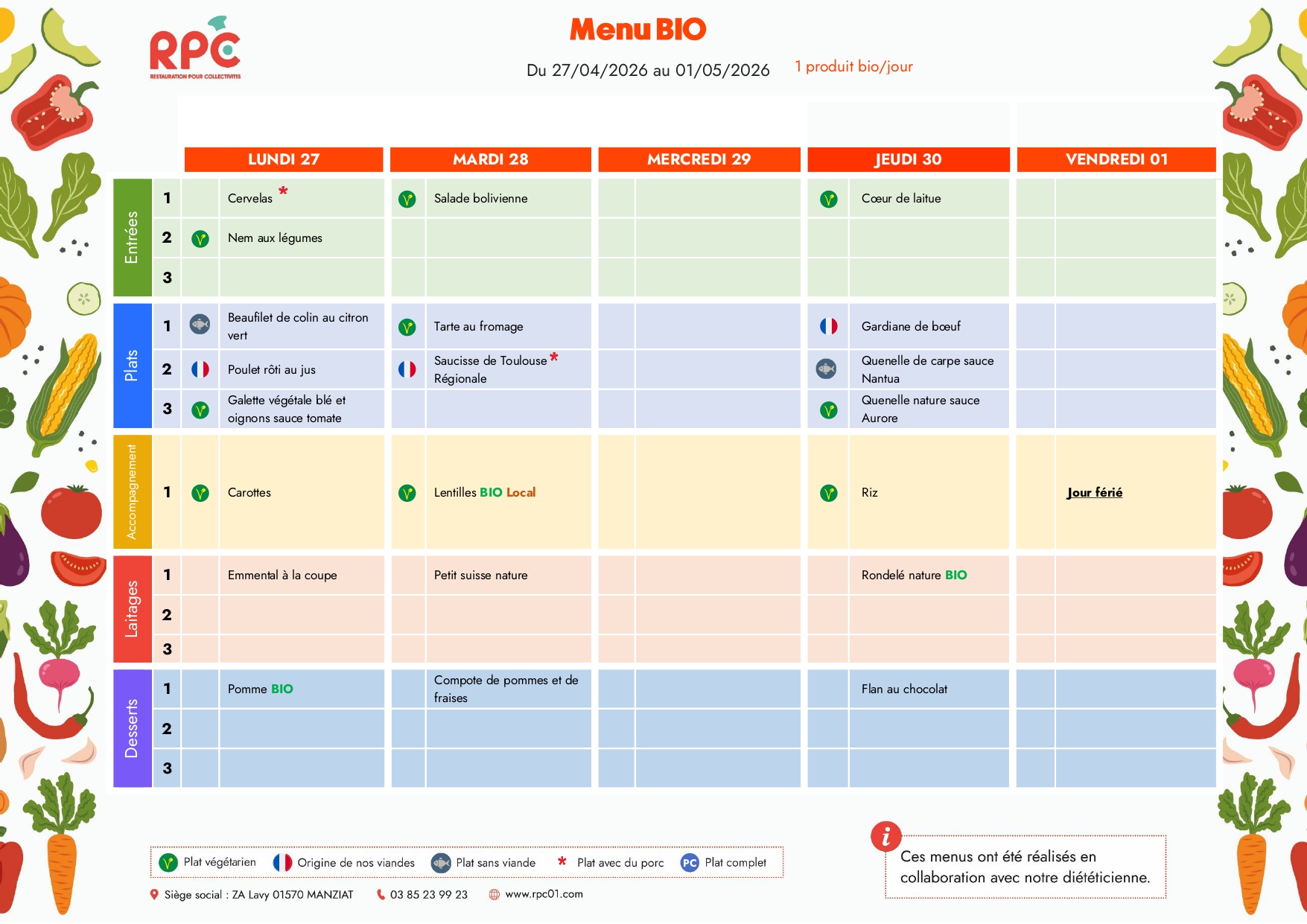
Task: Click the purple Desserts category label
Action: click(133, 728)
